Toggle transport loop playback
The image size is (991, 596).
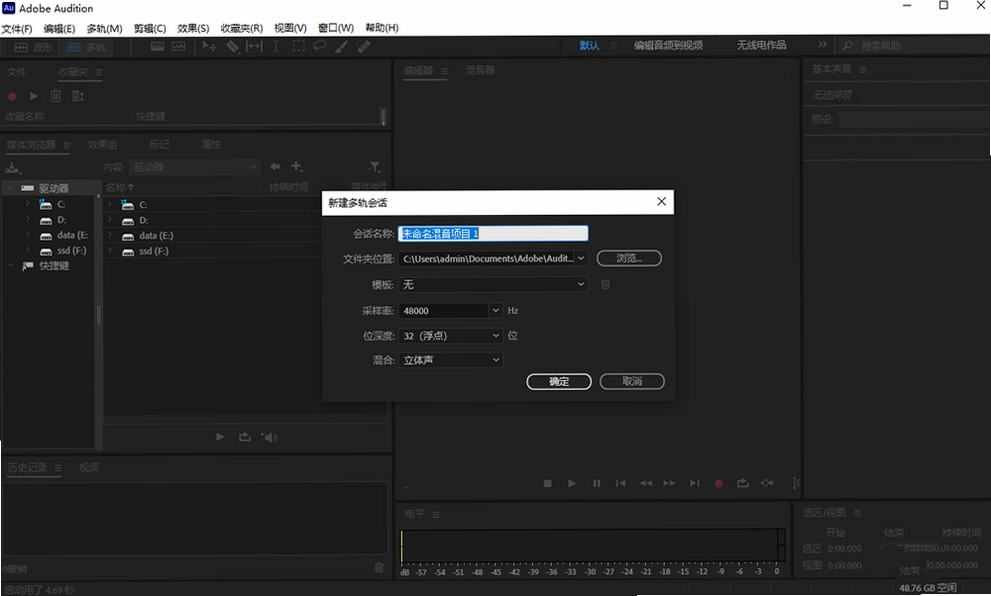point(743,483)
